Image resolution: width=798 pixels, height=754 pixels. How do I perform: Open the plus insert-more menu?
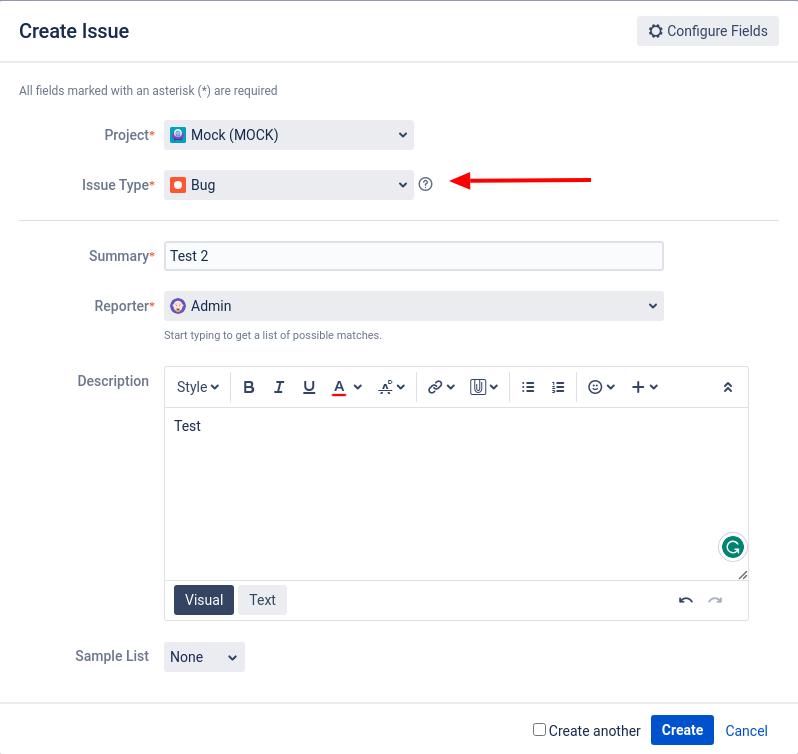[645, 387]
